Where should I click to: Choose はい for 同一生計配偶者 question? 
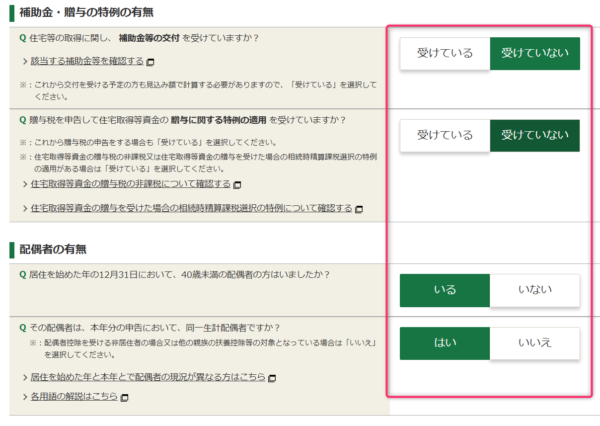point(445,343)
